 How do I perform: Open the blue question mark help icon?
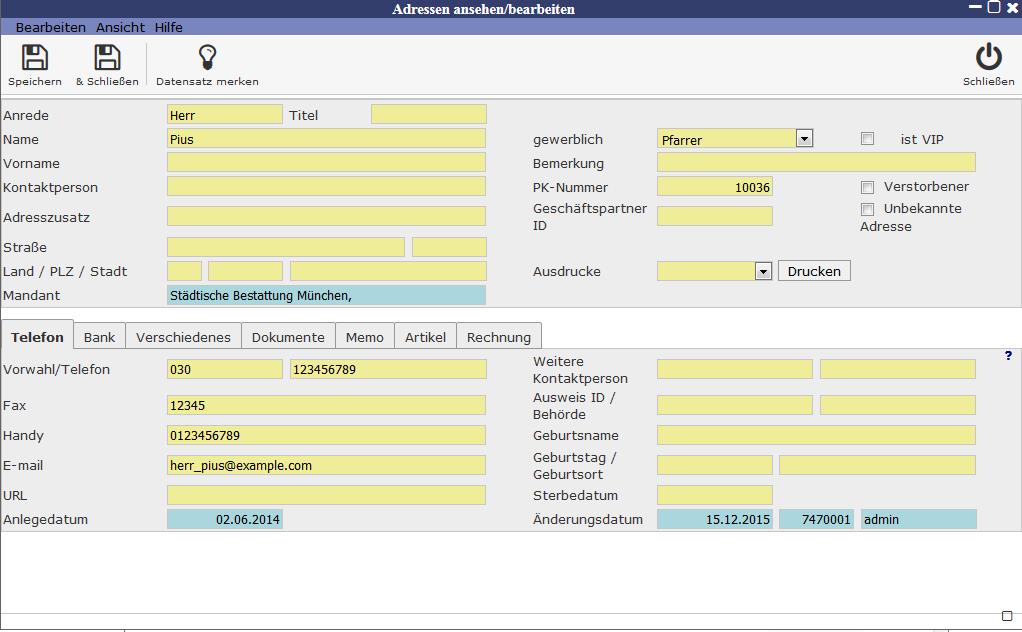pyautogui.click(x=1007, y=356)
